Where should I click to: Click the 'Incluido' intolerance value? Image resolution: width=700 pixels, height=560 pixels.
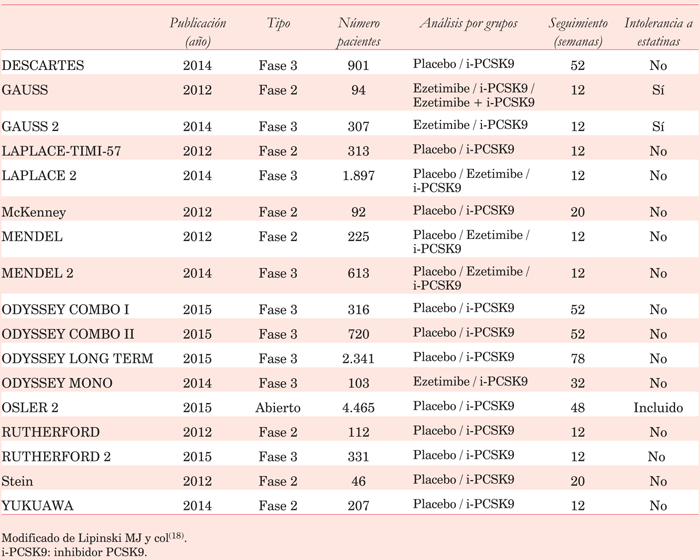(657, 408)
